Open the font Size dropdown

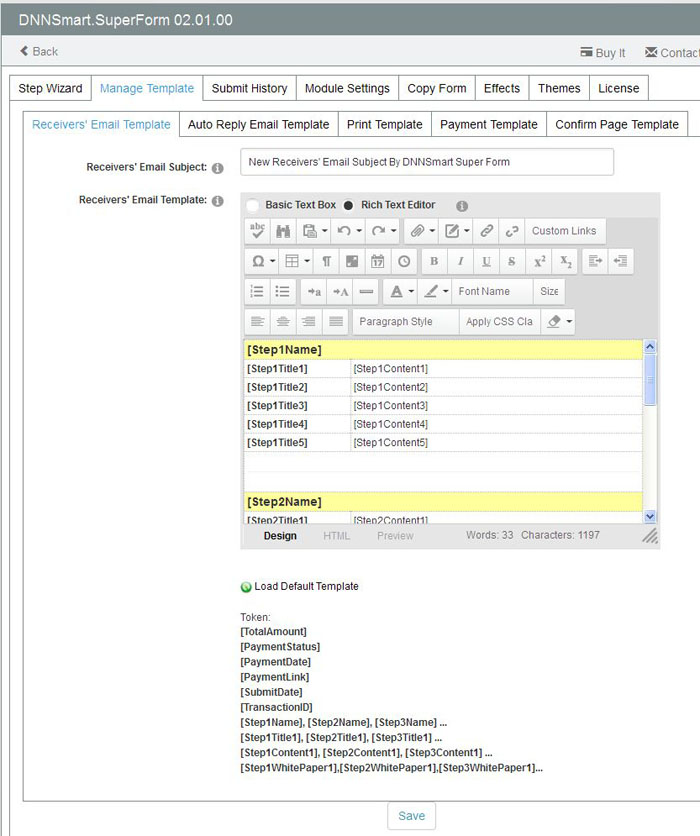click(x=549, y=292)
